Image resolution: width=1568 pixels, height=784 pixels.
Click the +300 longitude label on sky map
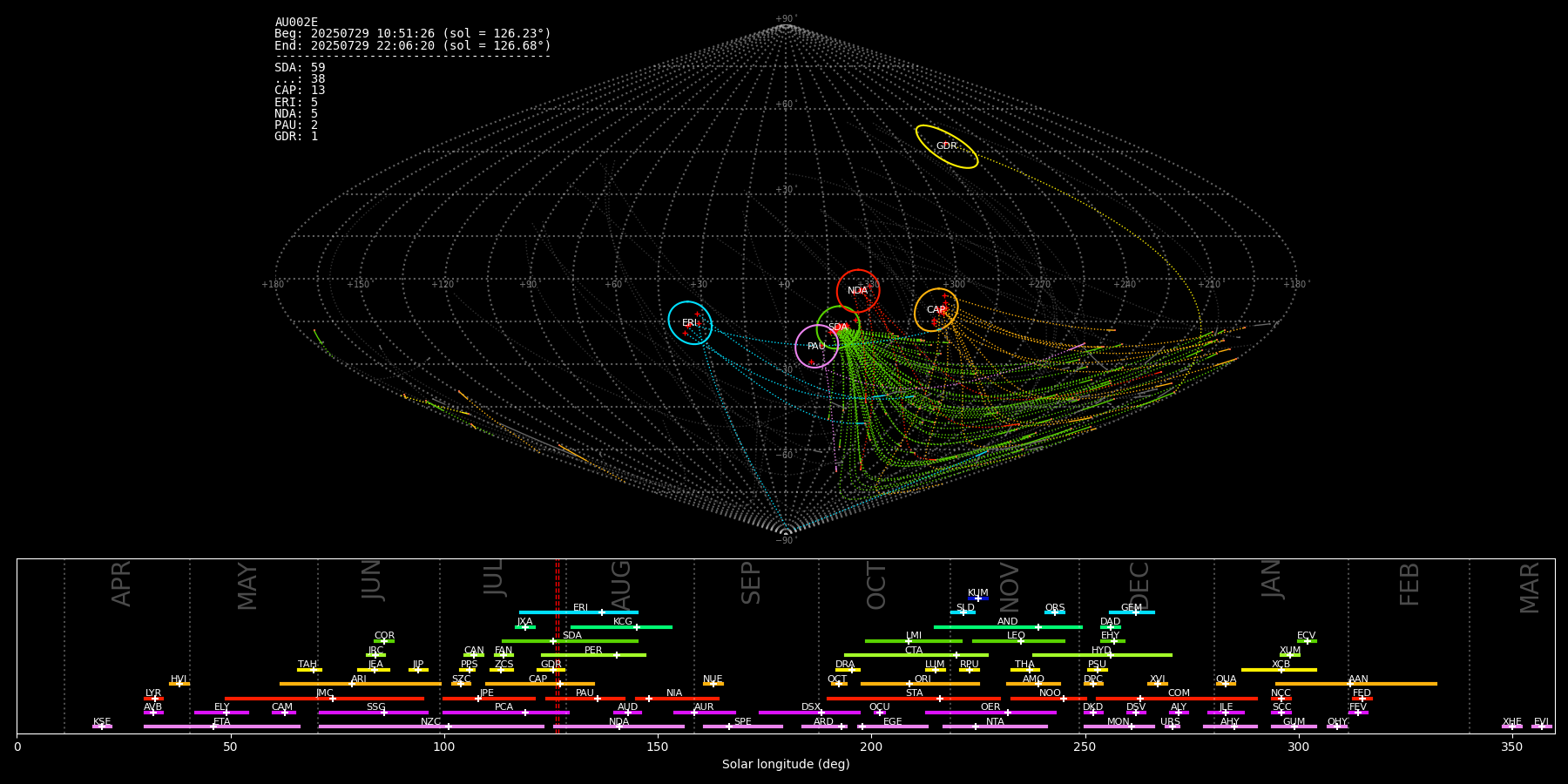(955, 285)
